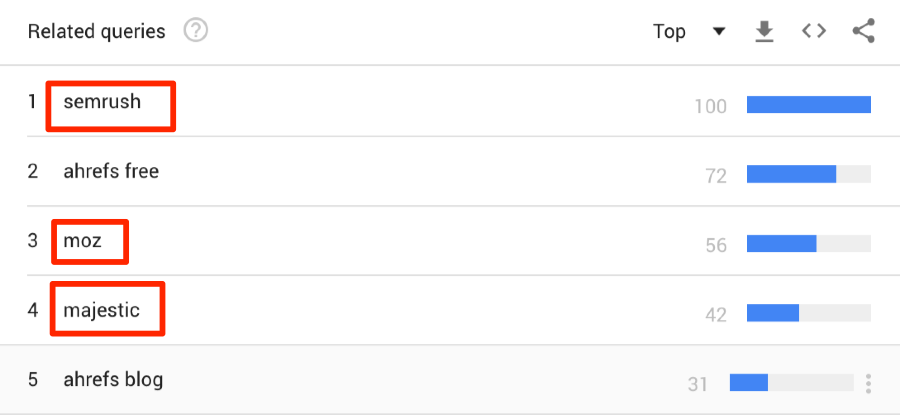Explore the majestic query

(102, 311)
